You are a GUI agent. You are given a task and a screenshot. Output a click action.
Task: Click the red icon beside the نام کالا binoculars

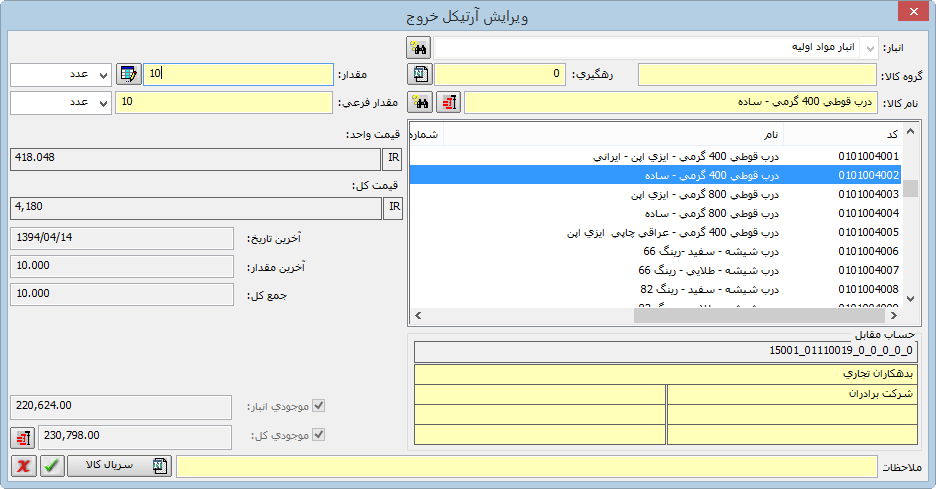pyautogui.click(x=449, y=103)
